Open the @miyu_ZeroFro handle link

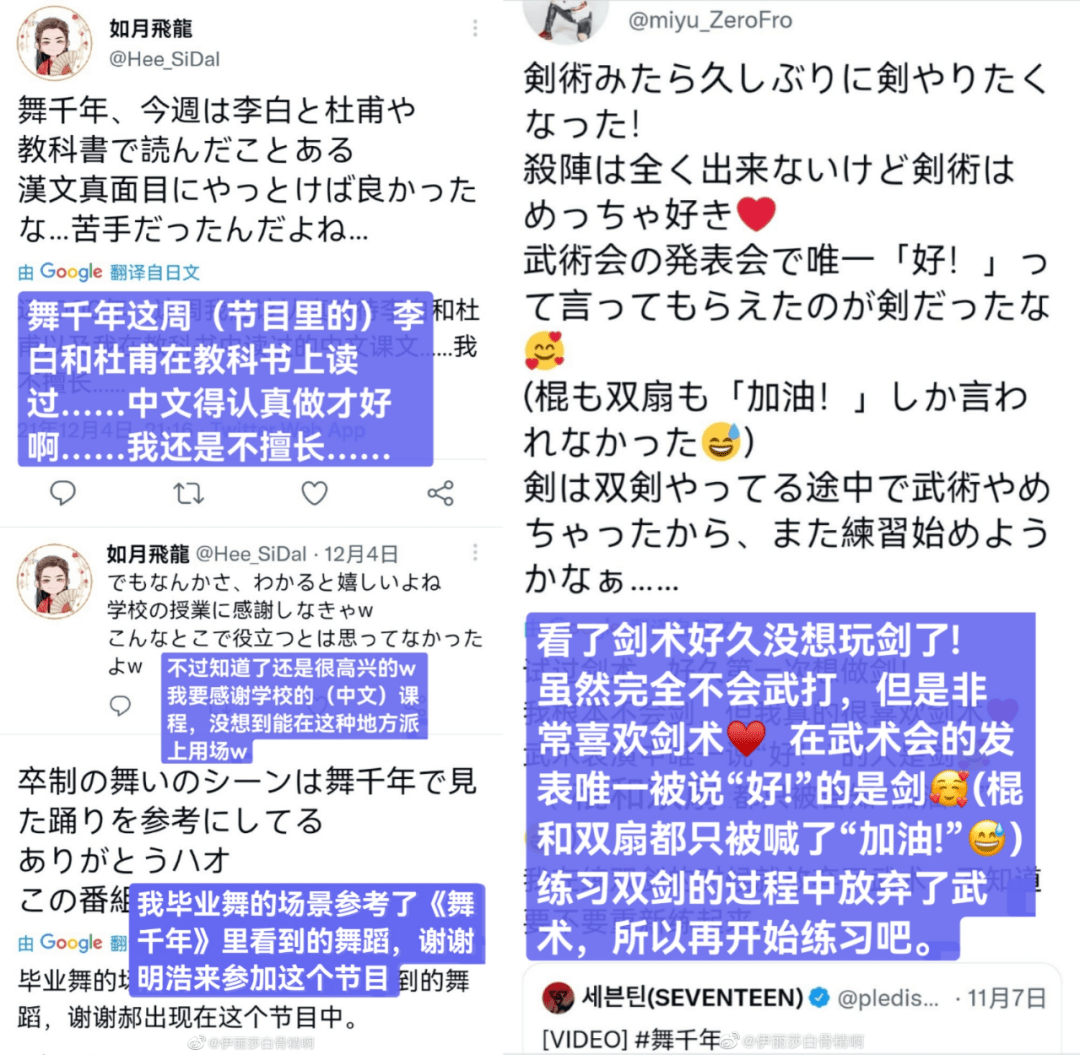pos(710,20)
